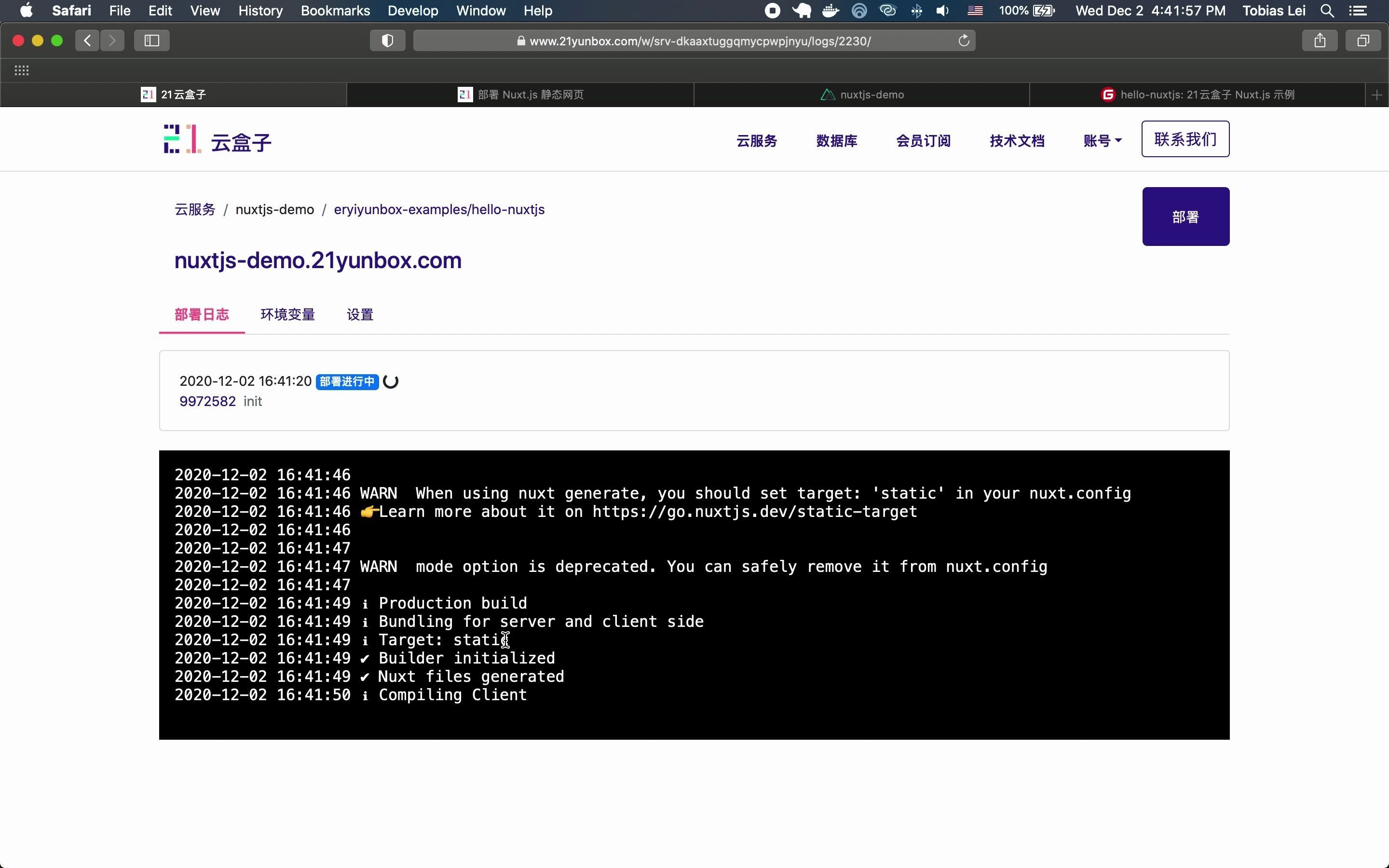Click the menu bar clock
Viewport: 1389px width, 868px height.
pyautogui.click(x=1150, y=10)
